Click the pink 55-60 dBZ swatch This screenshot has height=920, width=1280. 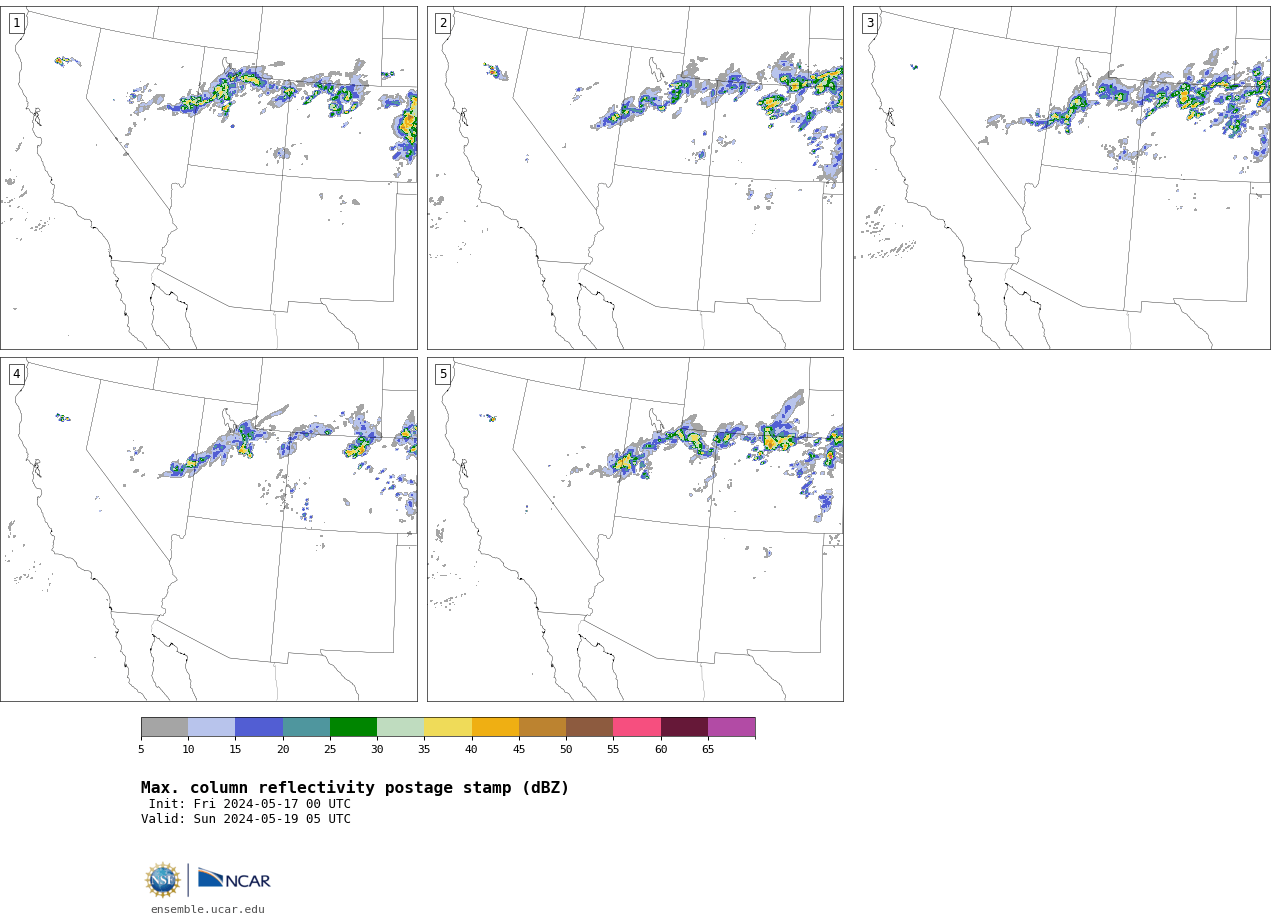(637, 727)
